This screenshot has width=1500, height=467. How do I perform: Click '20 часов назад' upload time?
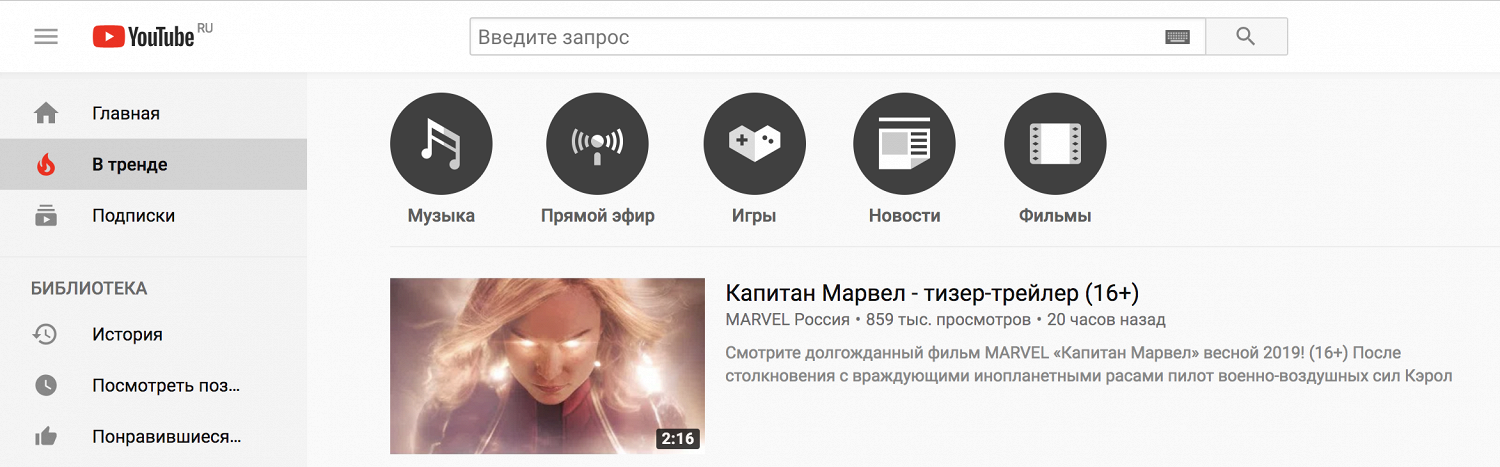(1106, 320)
